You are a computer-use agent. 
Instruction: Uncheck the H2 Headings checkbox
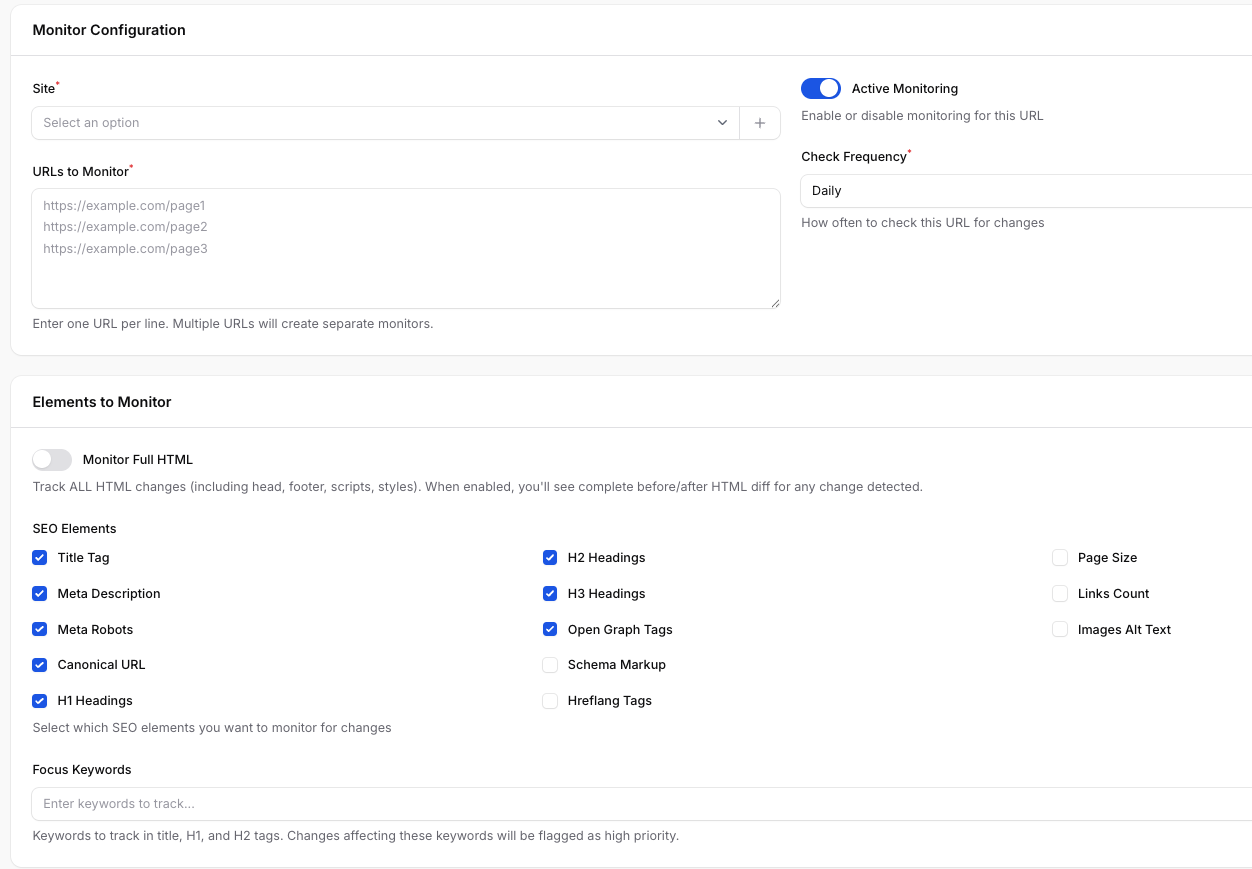click(550, 558)
